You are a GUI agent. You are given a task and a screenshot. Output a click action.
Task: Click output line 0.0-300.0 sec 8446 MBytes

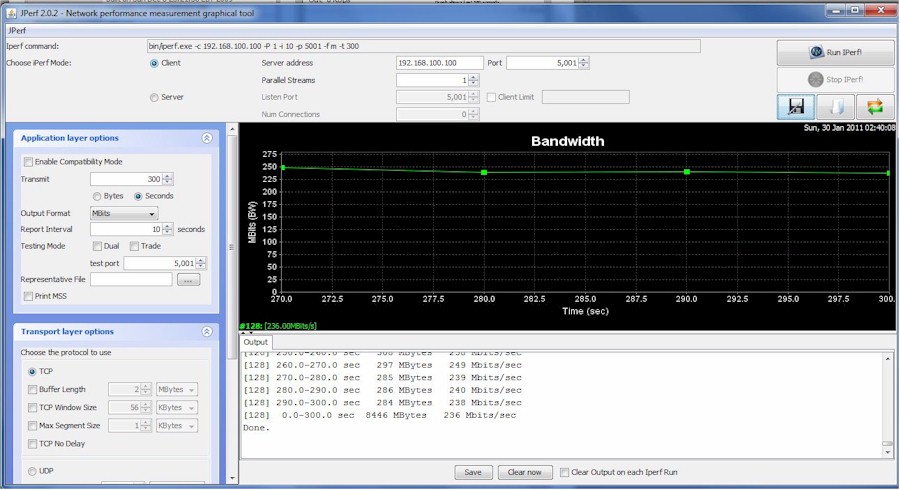click(x=379, y=415)
